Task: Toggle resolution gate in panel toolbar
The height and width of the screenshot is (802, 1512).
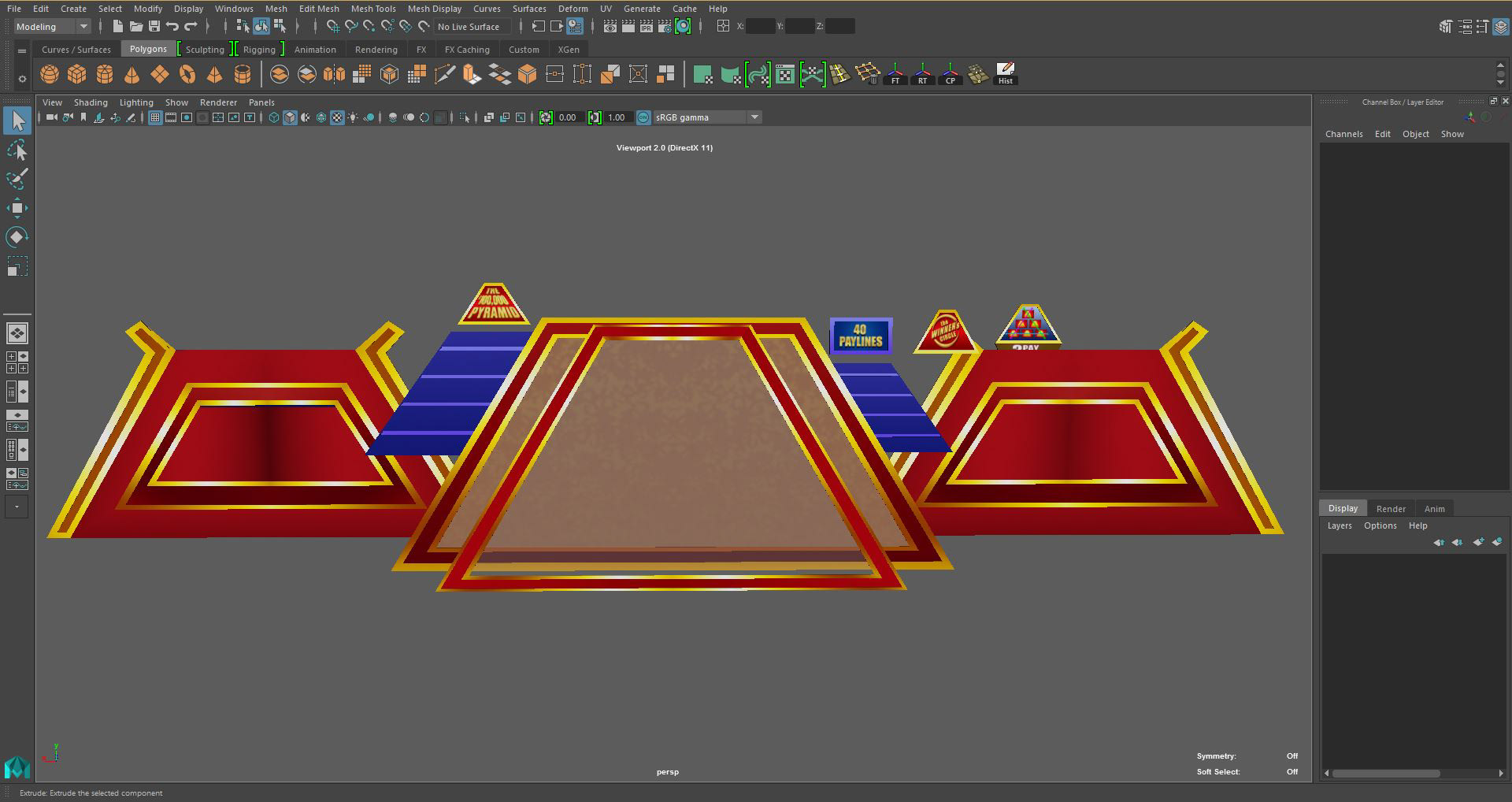Action: click(187, 117)
